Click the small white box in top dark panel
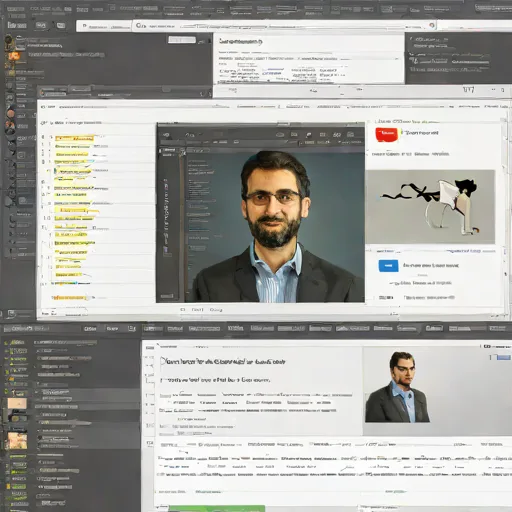 [182, 40]
